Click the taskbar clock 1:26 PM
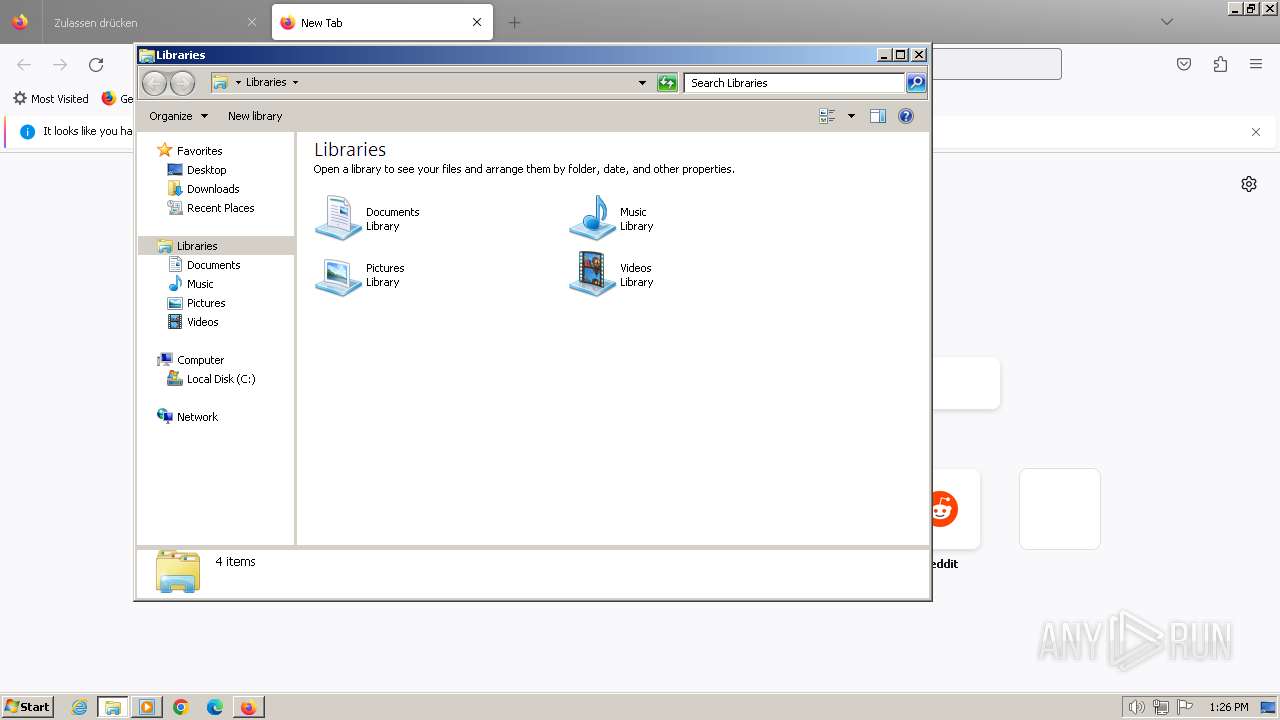 point(1228,707)
